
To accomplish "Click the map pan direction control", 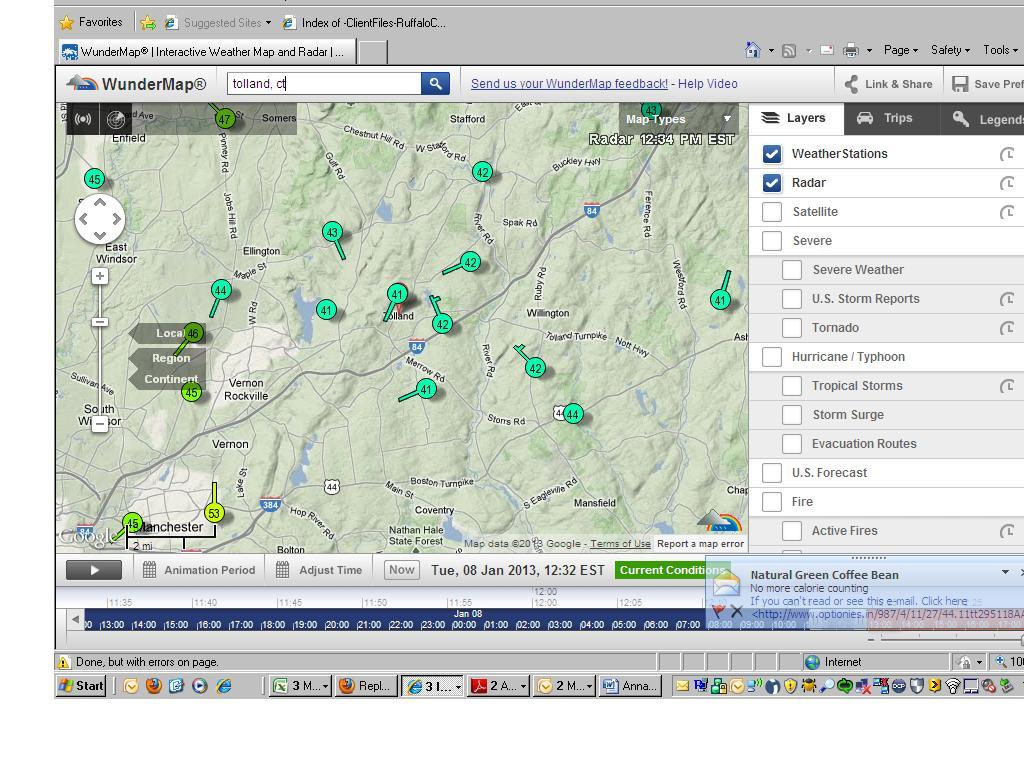I will pyautogui.click(x=99, y=219).
